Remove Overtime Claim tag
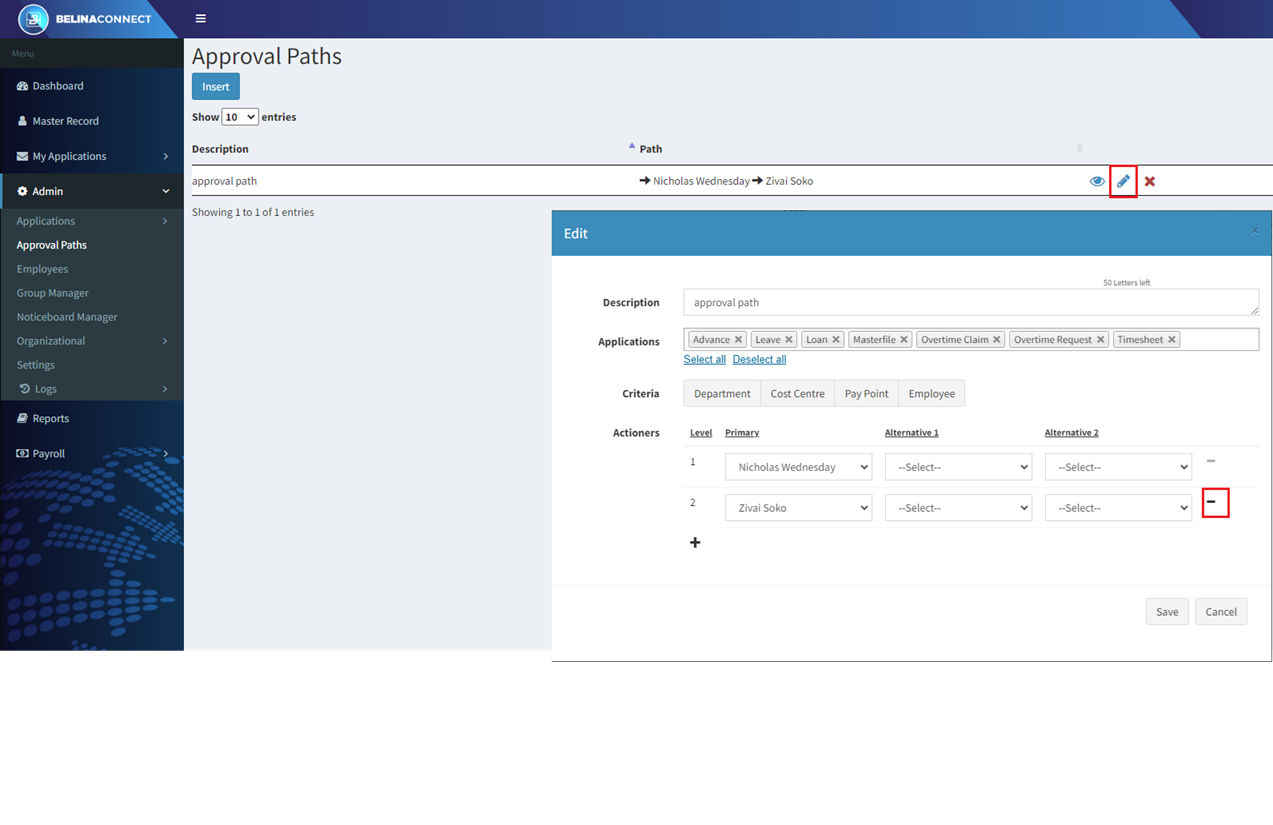This screenshot has width=1273, height=825. coord(997,340)
